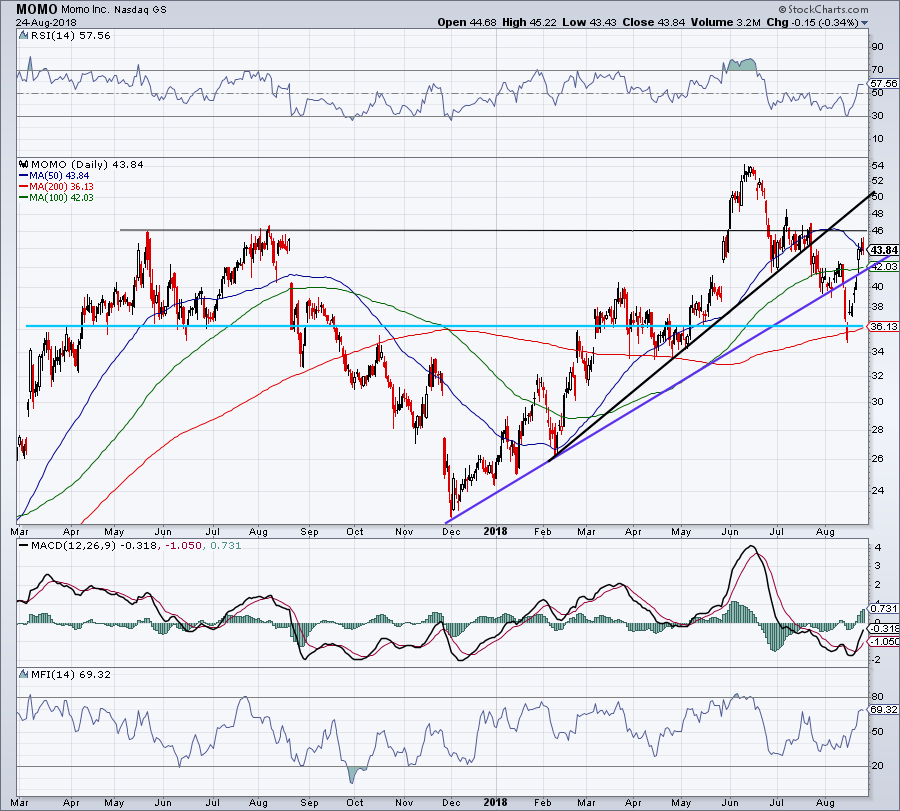Open the dropdown arrow after Chg value
This screenshot has height=811, width=900.
(x=864, y=23)
